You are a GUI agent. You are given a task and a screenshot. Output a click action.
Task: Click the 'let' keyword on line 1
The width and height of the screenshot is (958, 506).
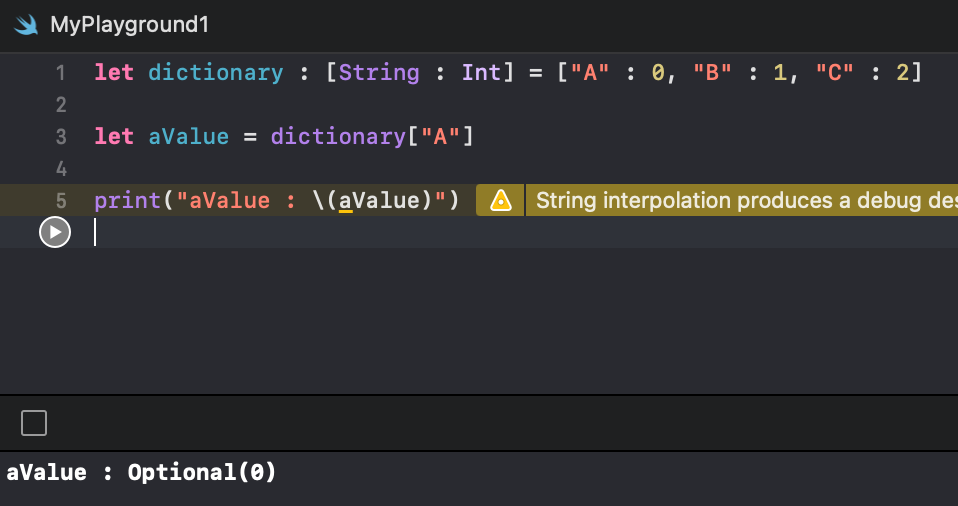pyautogui.click(x=114, y=73)
